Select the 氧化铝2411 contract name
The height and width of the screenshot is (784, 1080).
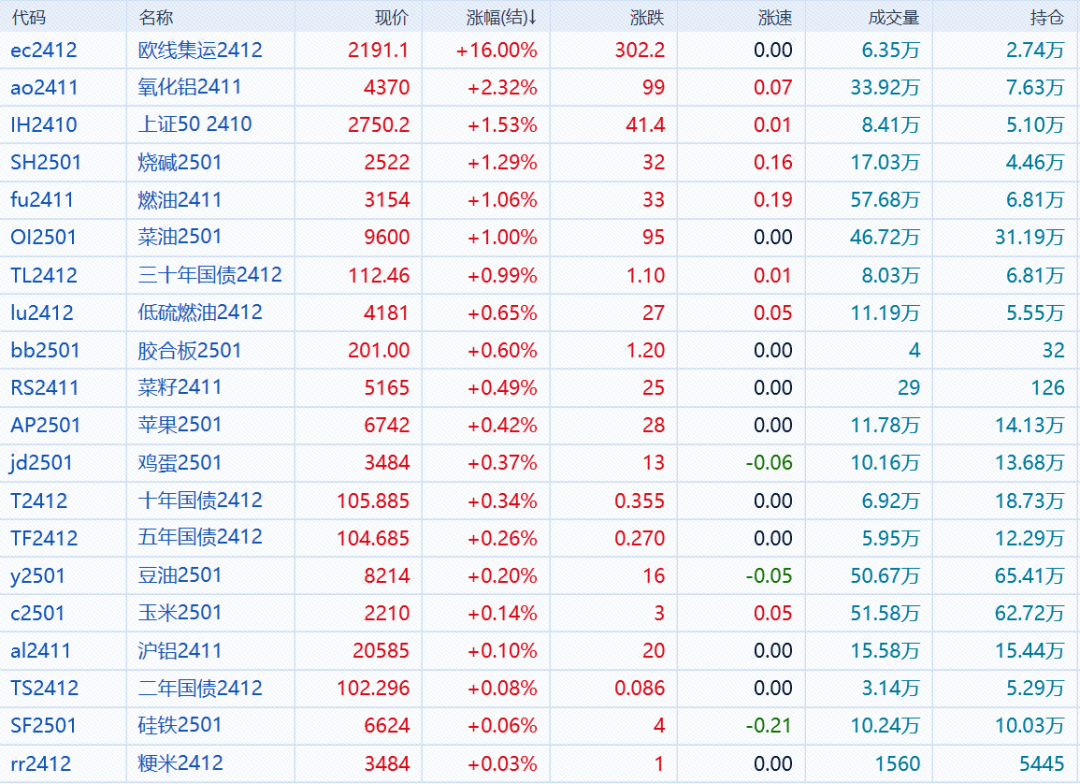[x=189, y=87]
